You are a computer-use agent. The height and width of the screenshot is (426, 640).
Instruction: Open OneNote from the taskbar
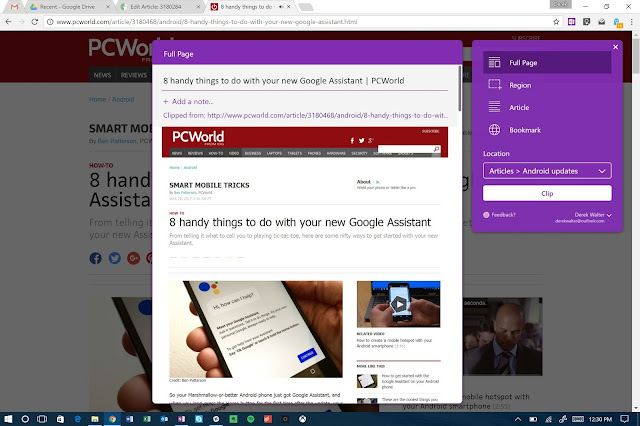(x=182, y=419)
